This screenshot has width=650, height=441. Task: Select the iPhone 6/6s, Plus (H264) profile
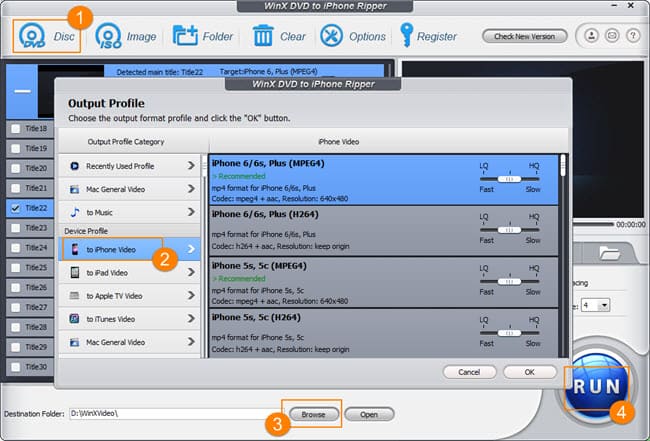tap(383, 230)
